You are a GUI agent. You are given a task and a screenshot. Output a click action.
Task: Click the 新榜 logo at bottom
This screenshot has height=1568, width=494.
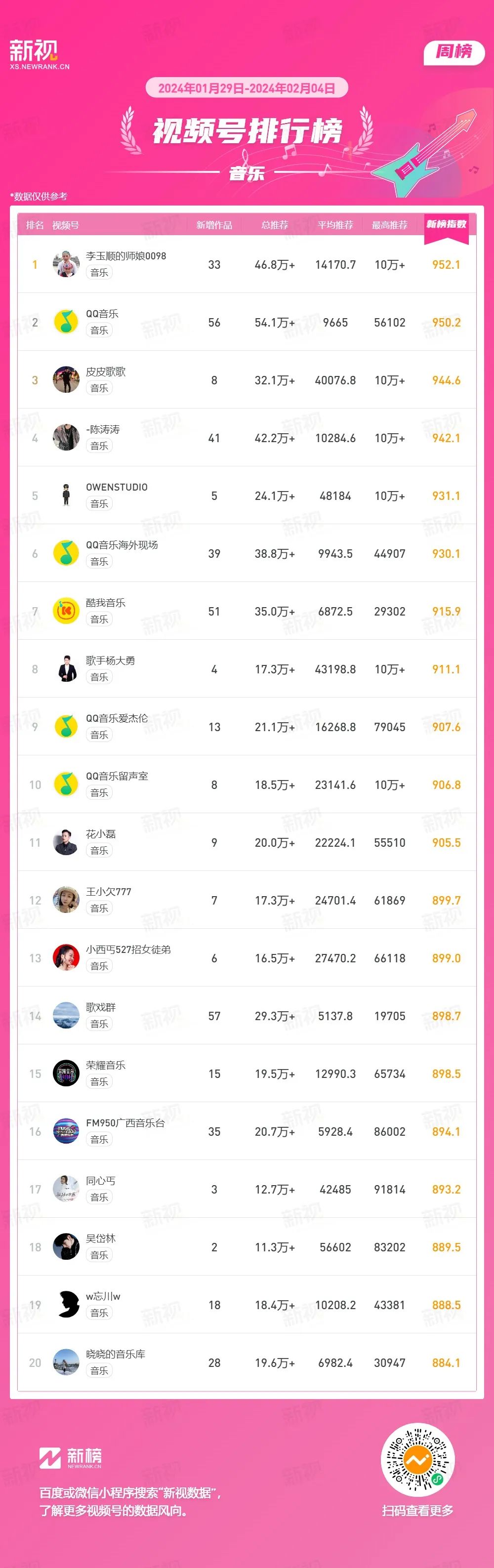coord(71,1458)
